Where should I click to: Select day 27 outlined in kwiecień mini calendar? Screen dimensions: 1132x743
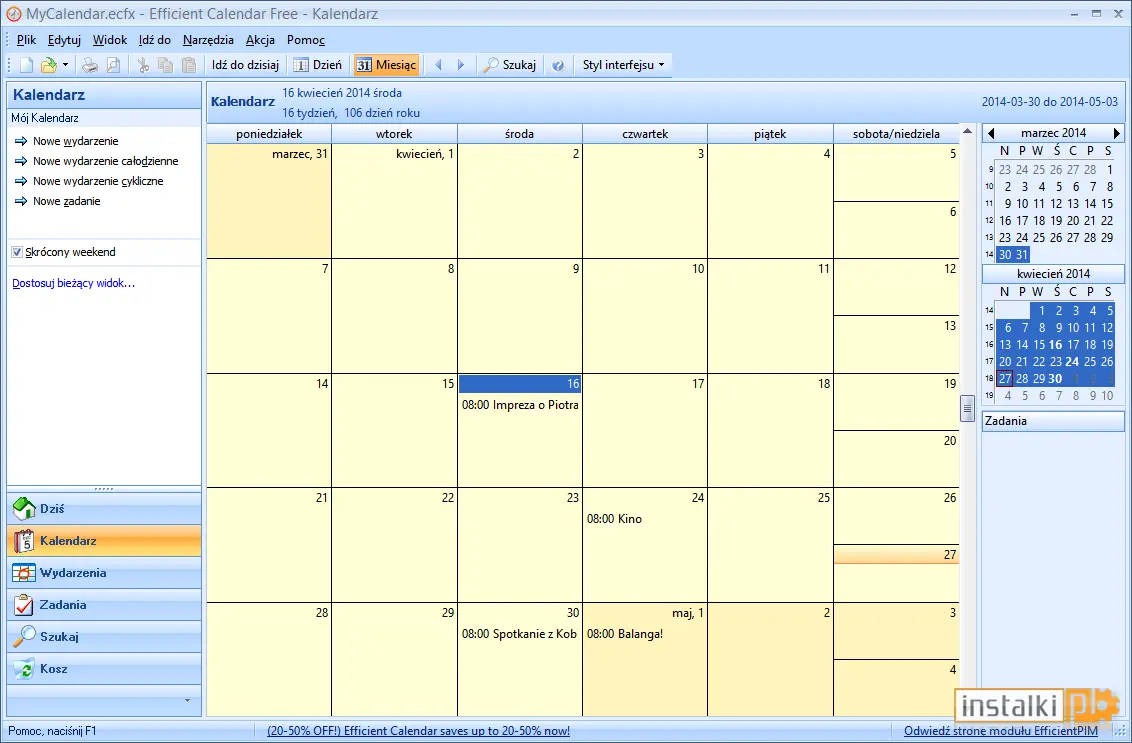[x=1005, y=378]
